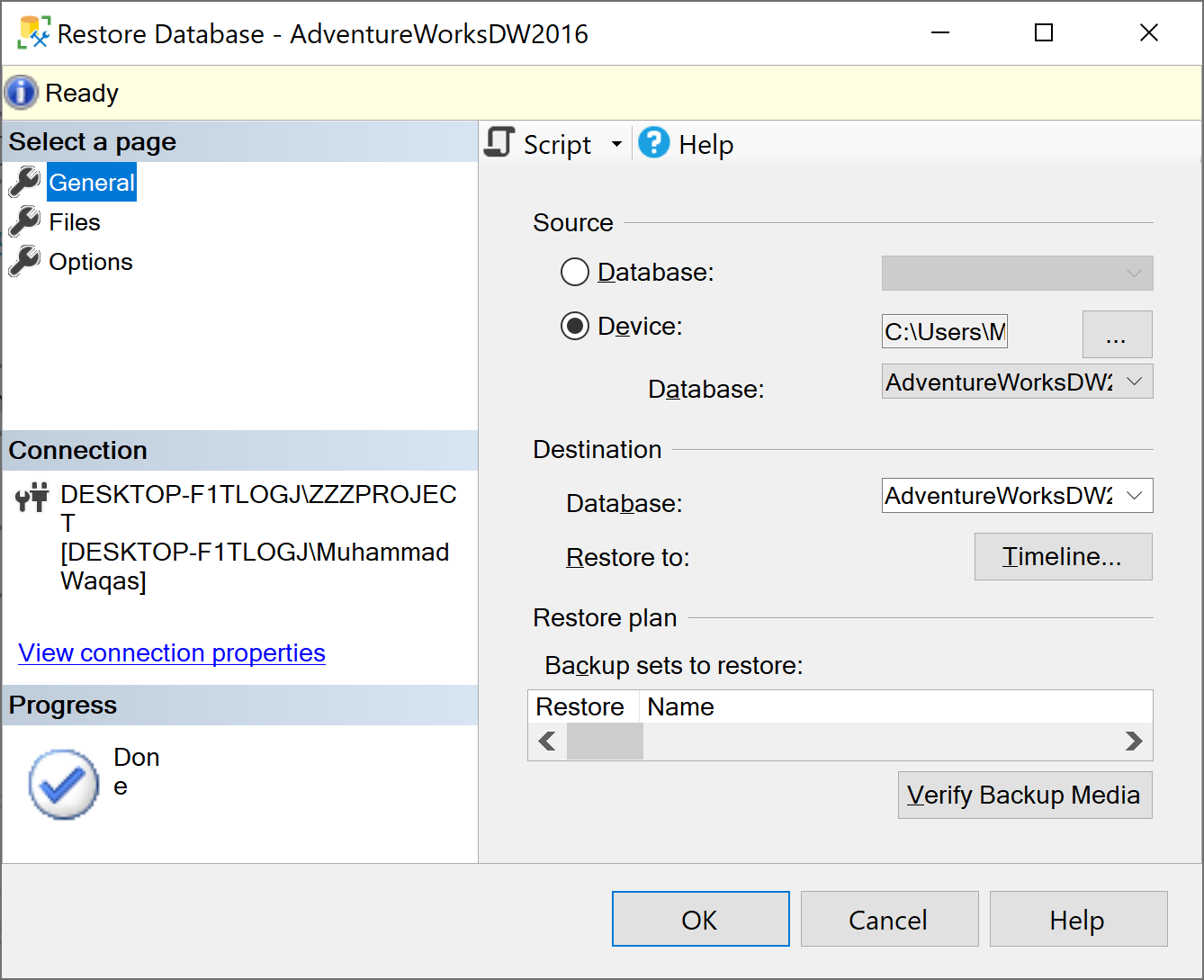Click the Cancel button
This screenshot has width=1204, height=980.
coord(889,919)
